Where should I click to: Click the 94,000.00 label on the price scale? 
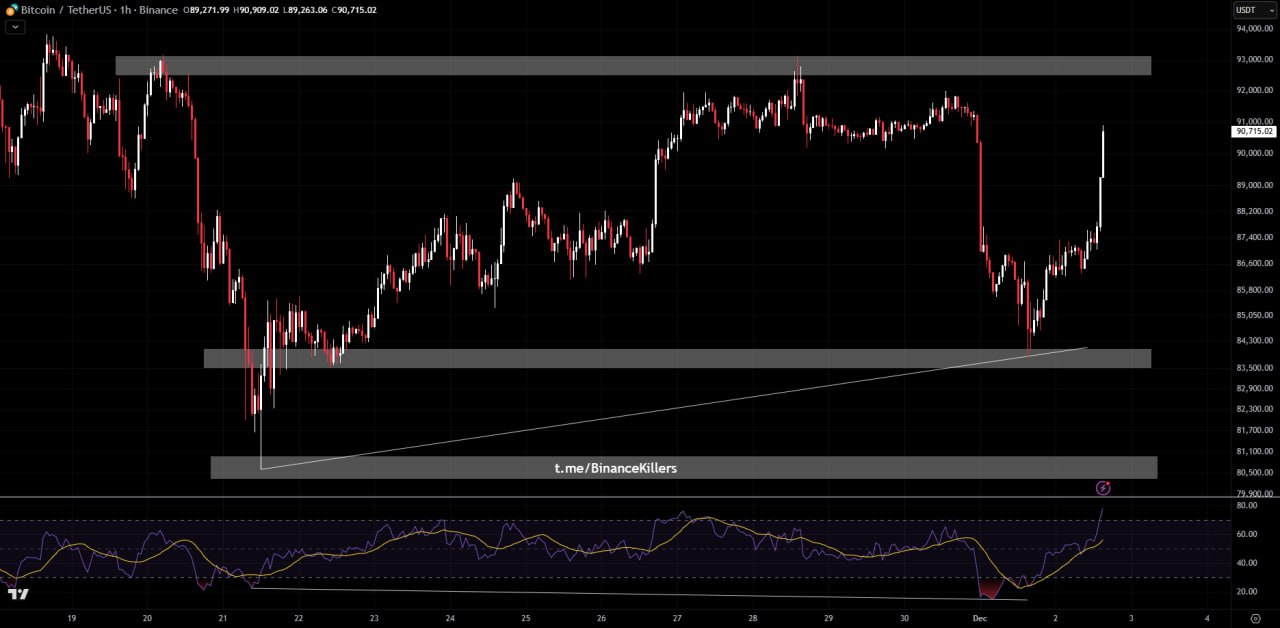[x=1253, y=29]
